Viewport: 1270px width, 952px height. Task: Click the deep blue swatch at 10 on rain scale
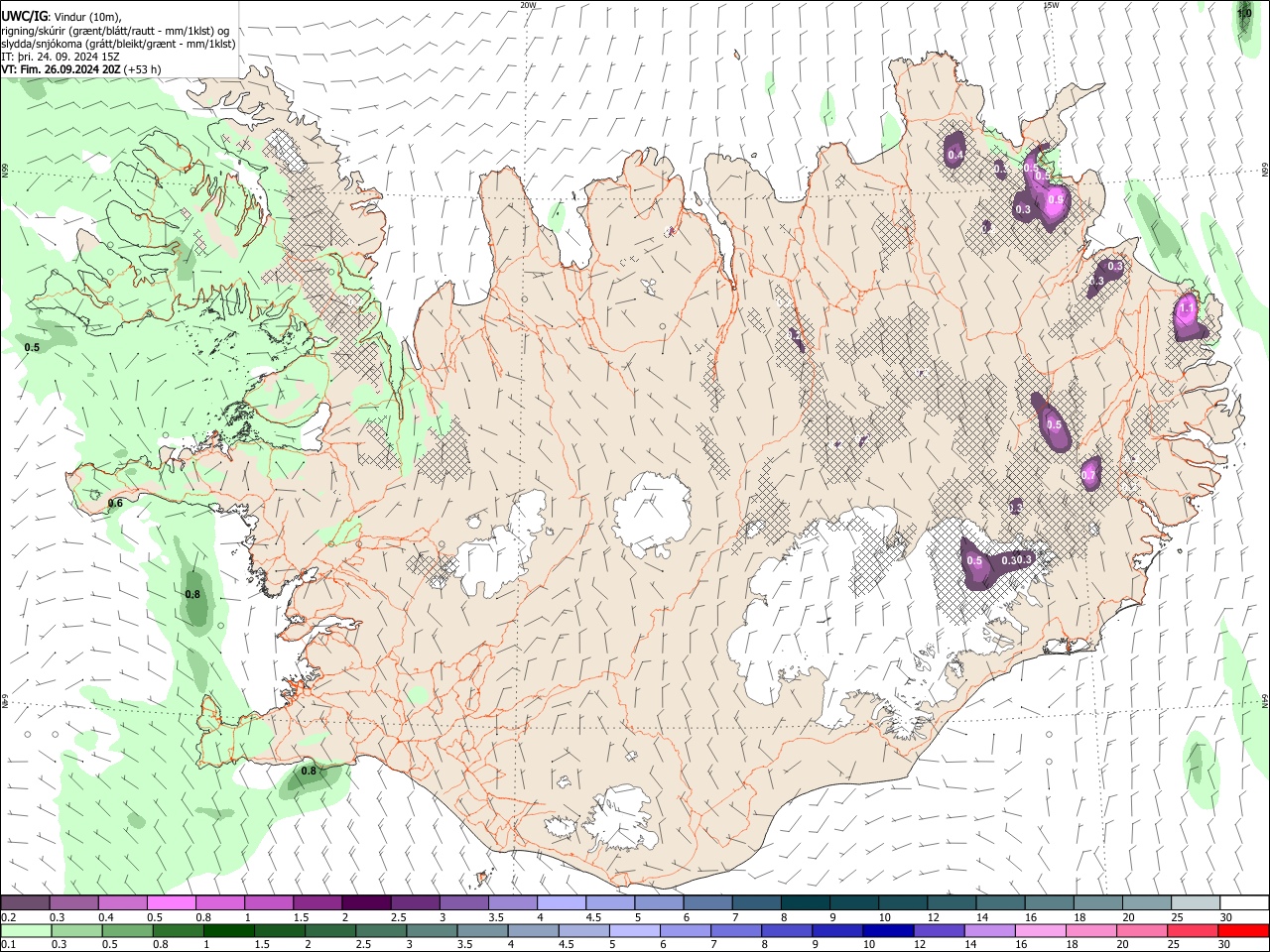pos(886,930)
